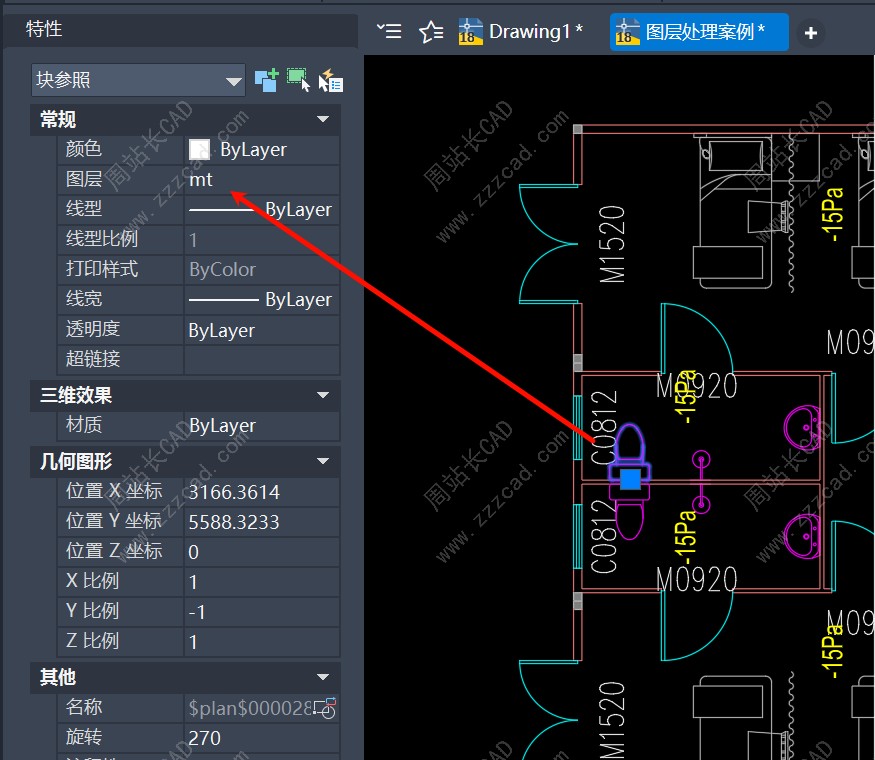Click the block name edit icon

[x=325, y=708]
